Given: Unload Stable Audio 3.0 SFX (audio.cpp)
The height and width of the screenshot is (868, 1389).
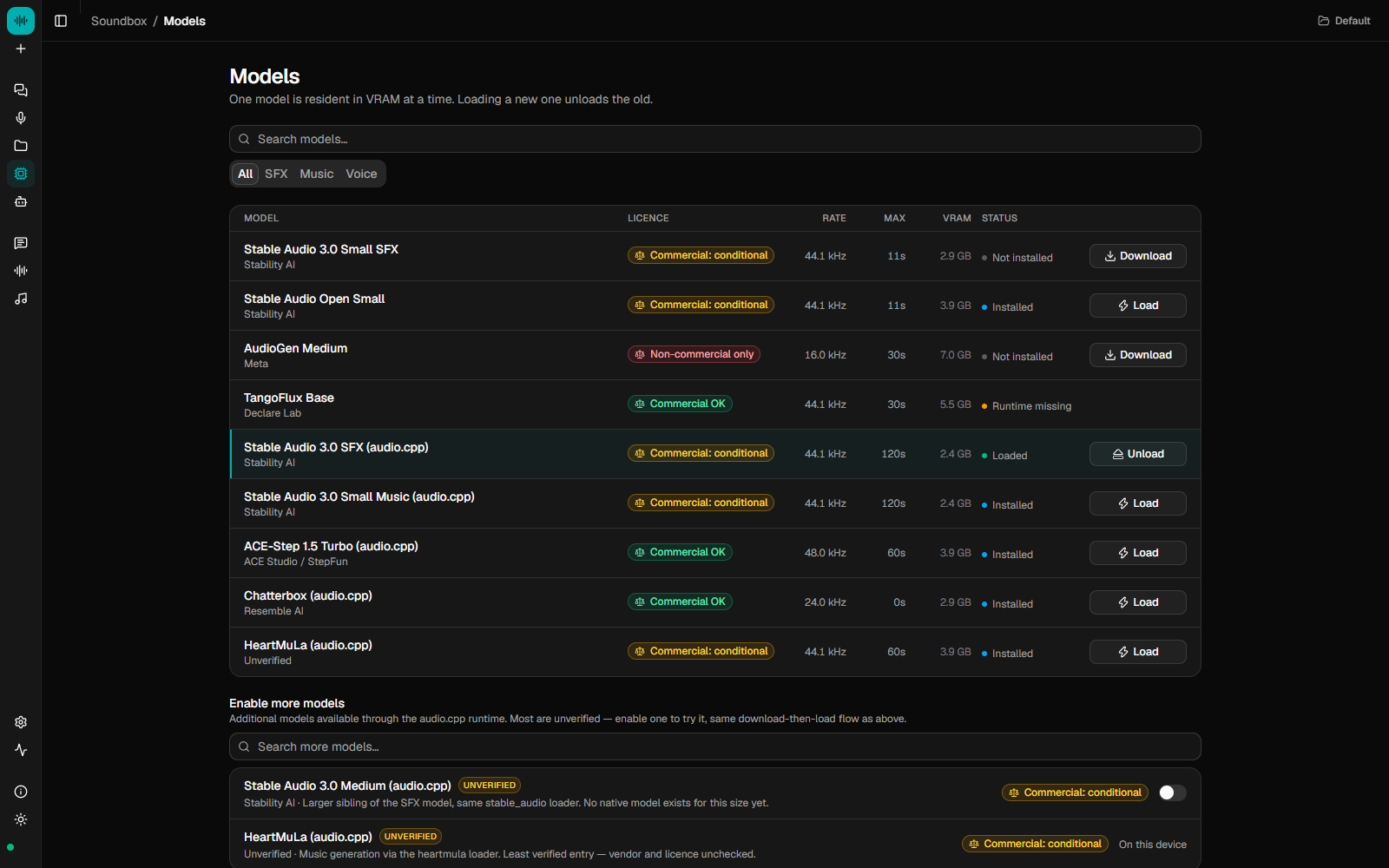Looking at the screenshot, I should [1137, 454].
